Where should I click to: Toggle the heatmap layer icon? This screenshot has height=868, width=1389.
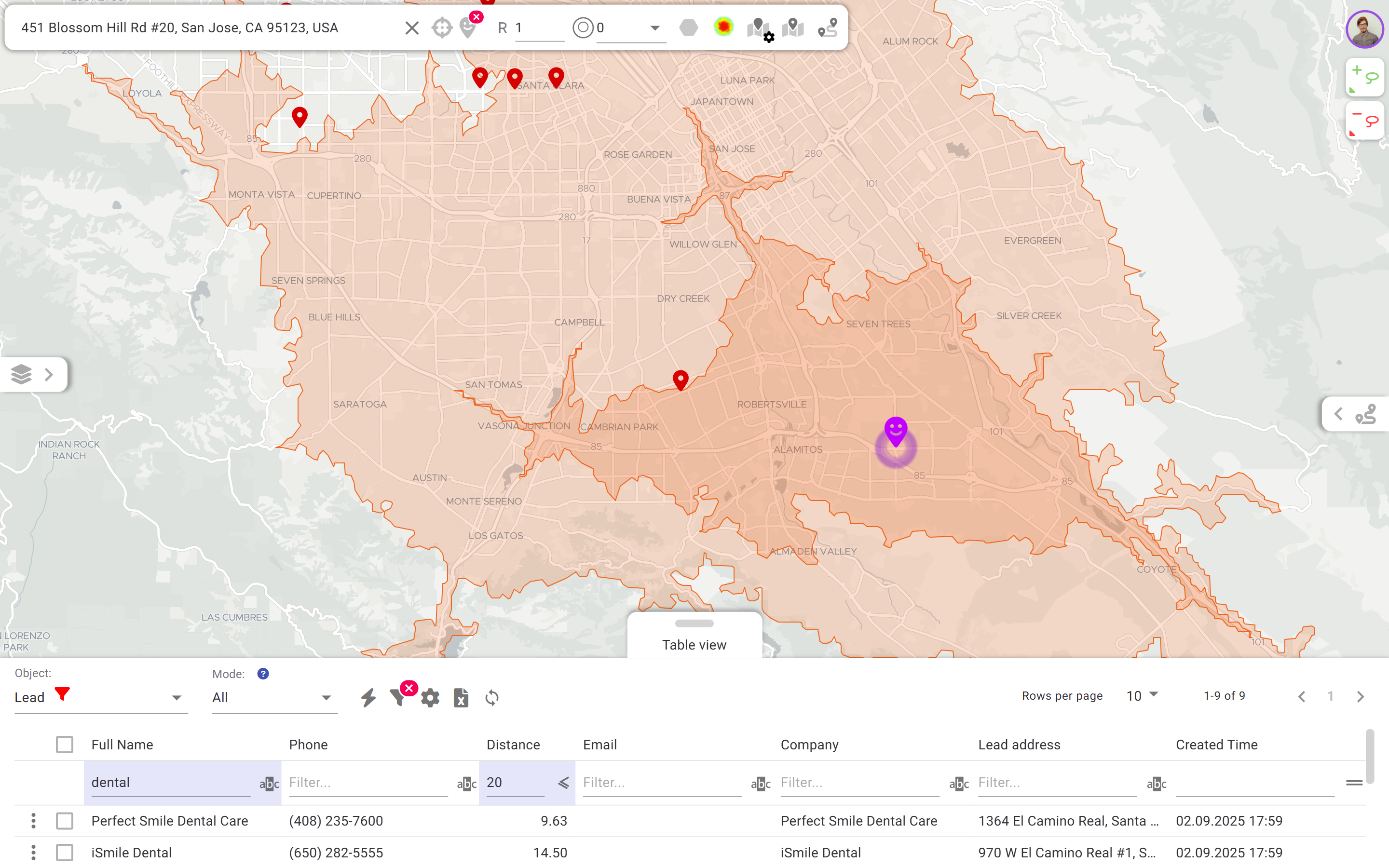pos(723,27)
